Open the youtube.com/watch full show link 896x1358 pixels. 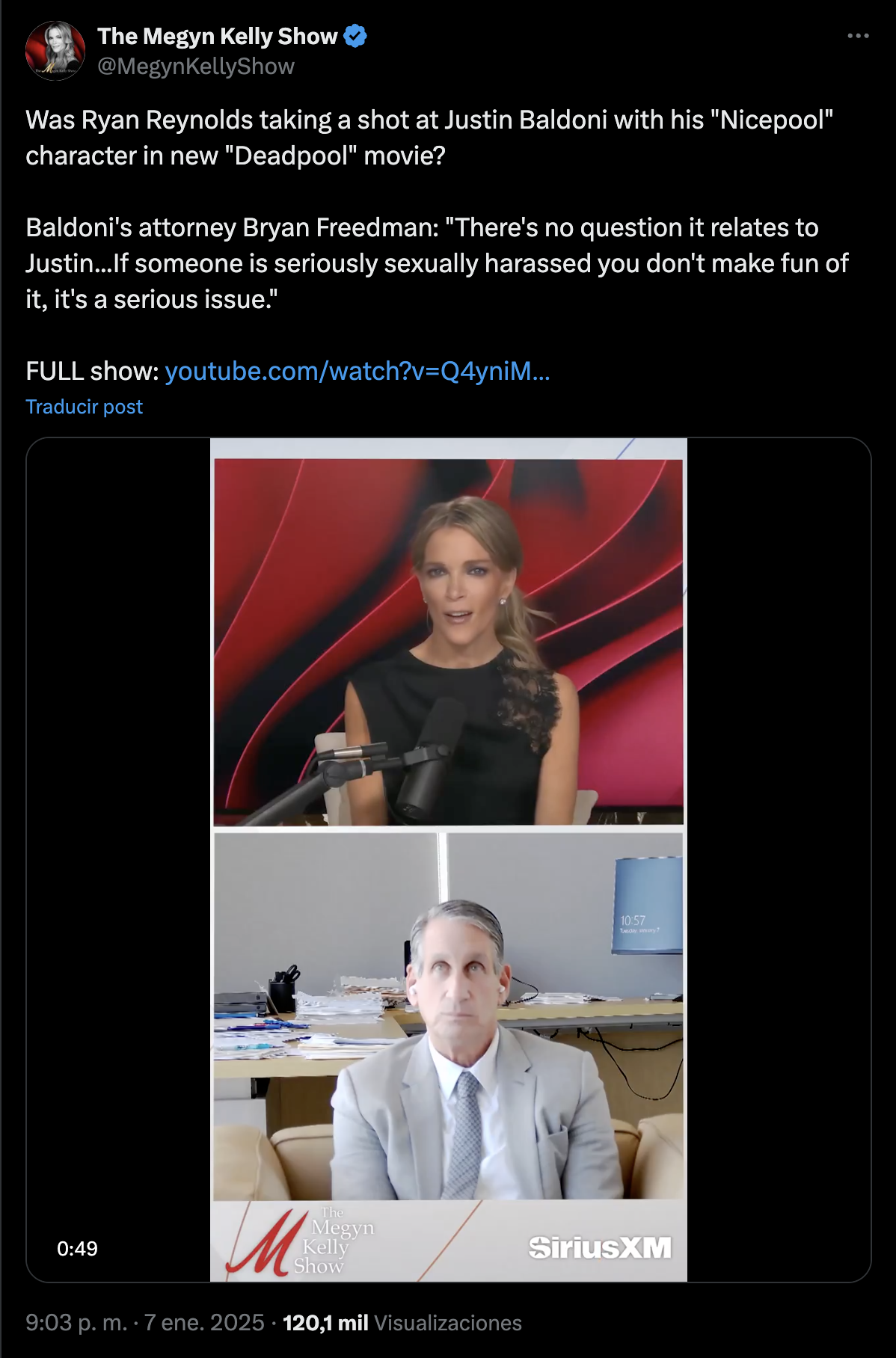click(x=358, y=371)
